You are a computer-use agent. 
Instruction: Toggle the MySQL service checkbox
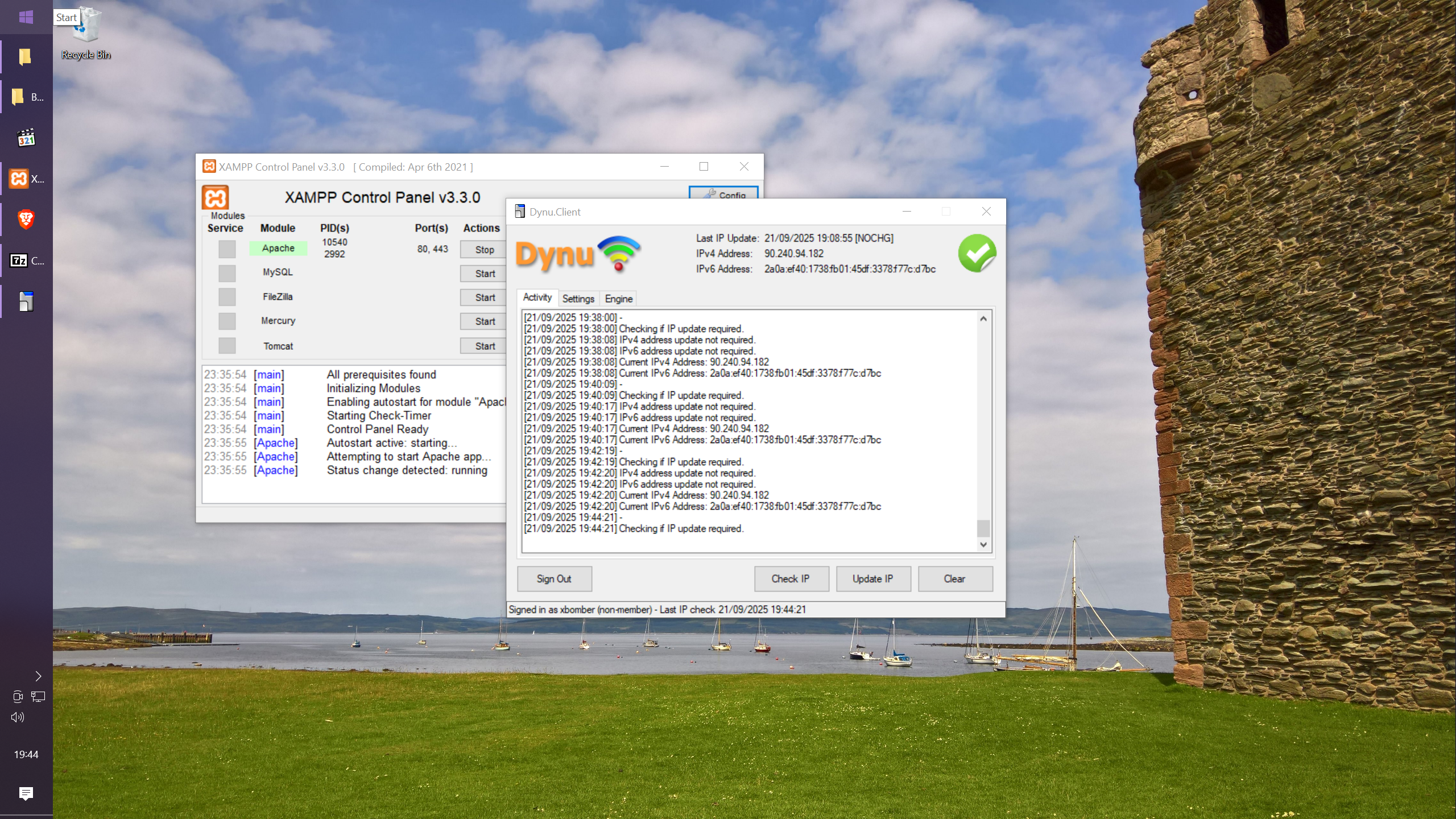pyautogui.click(x=227, y=274)
